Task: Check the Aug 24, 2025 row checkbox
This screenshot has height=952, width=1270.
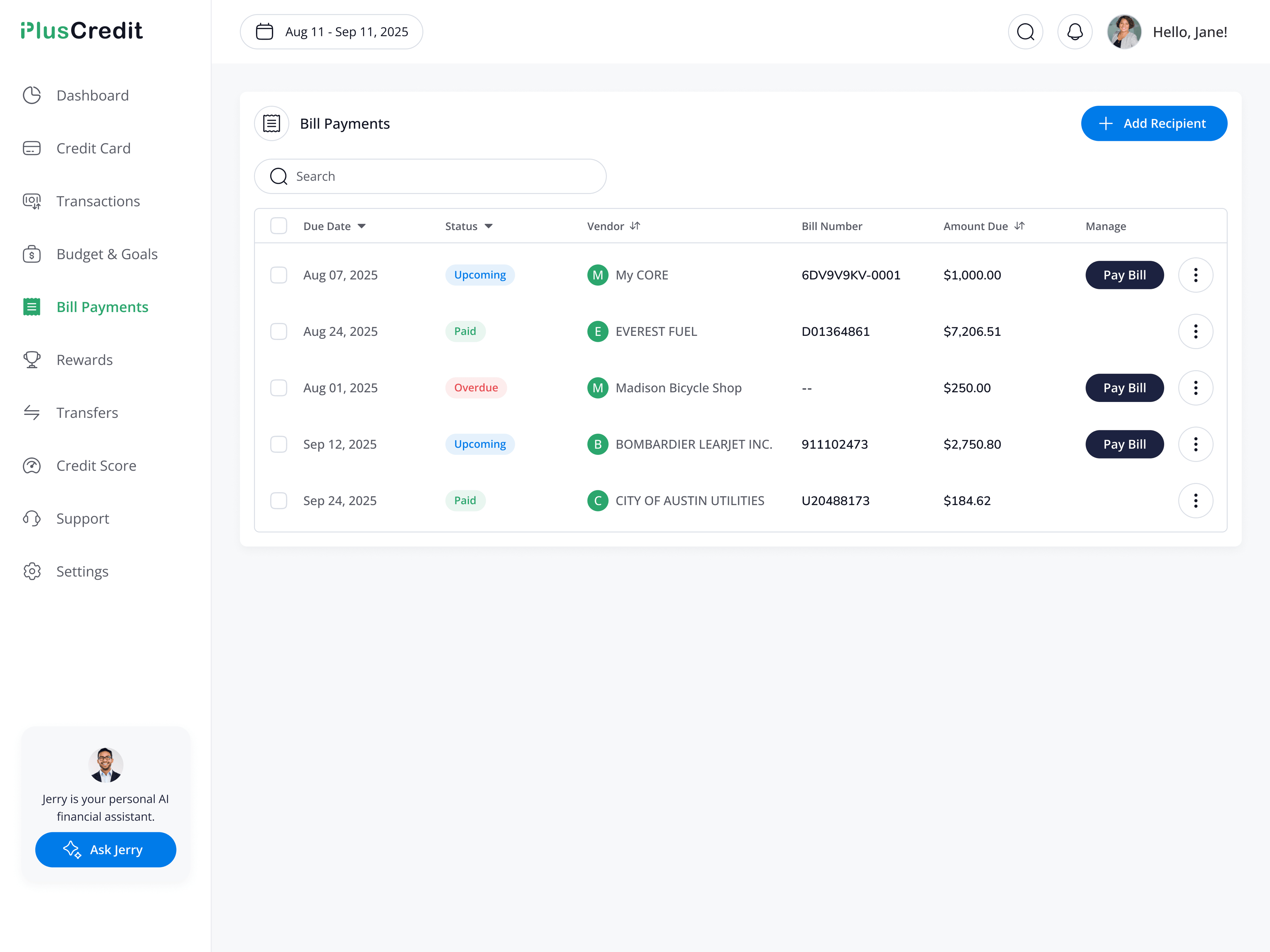Action: (278, 331)
